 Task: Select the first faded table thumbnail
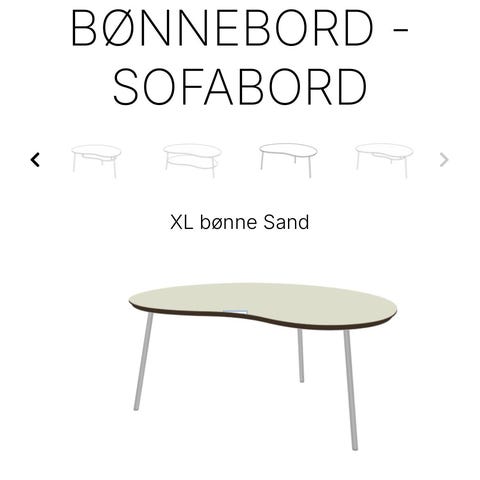click(x=96, y=161)
